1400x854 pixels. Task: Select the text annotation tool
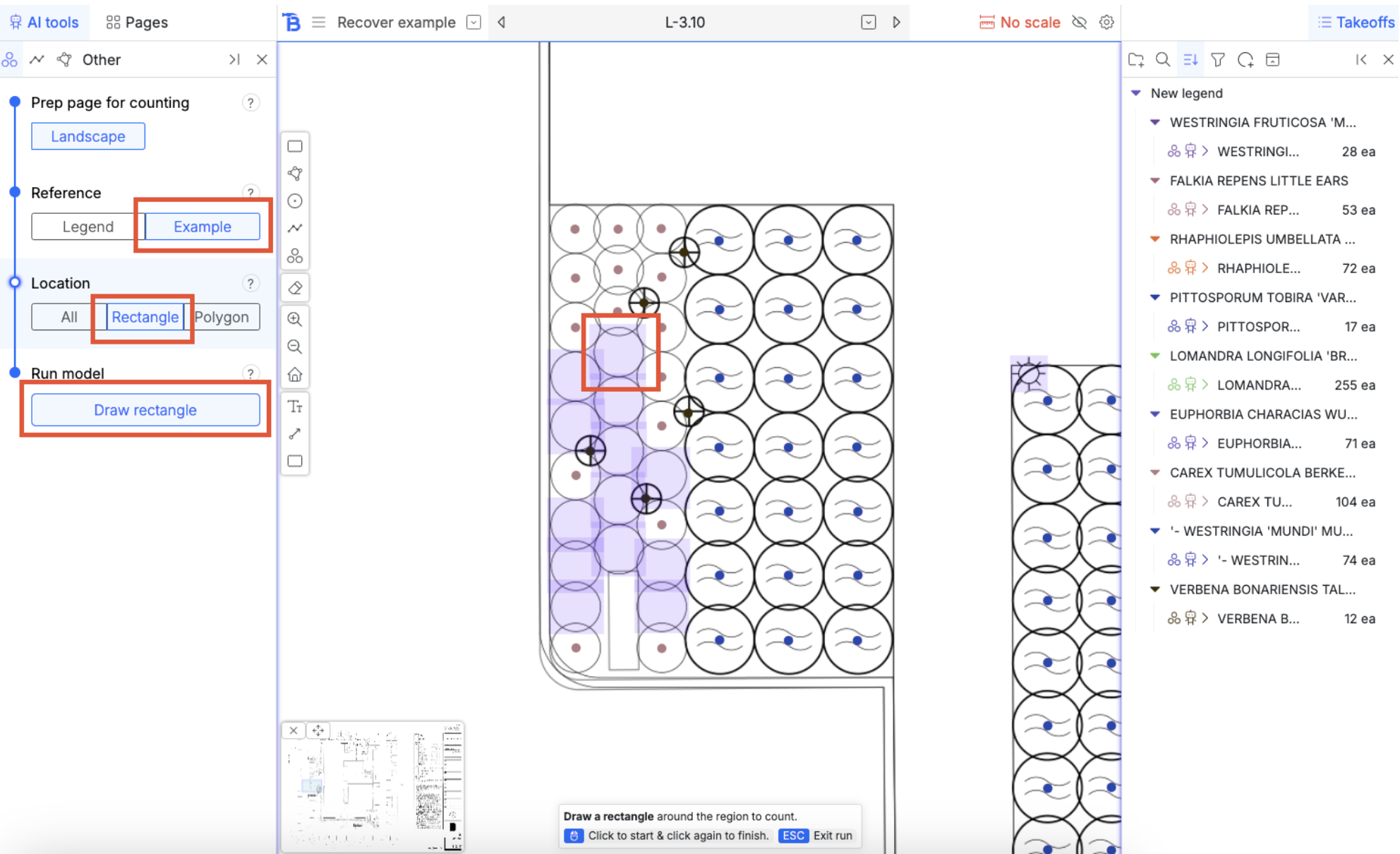coord(295,407)
